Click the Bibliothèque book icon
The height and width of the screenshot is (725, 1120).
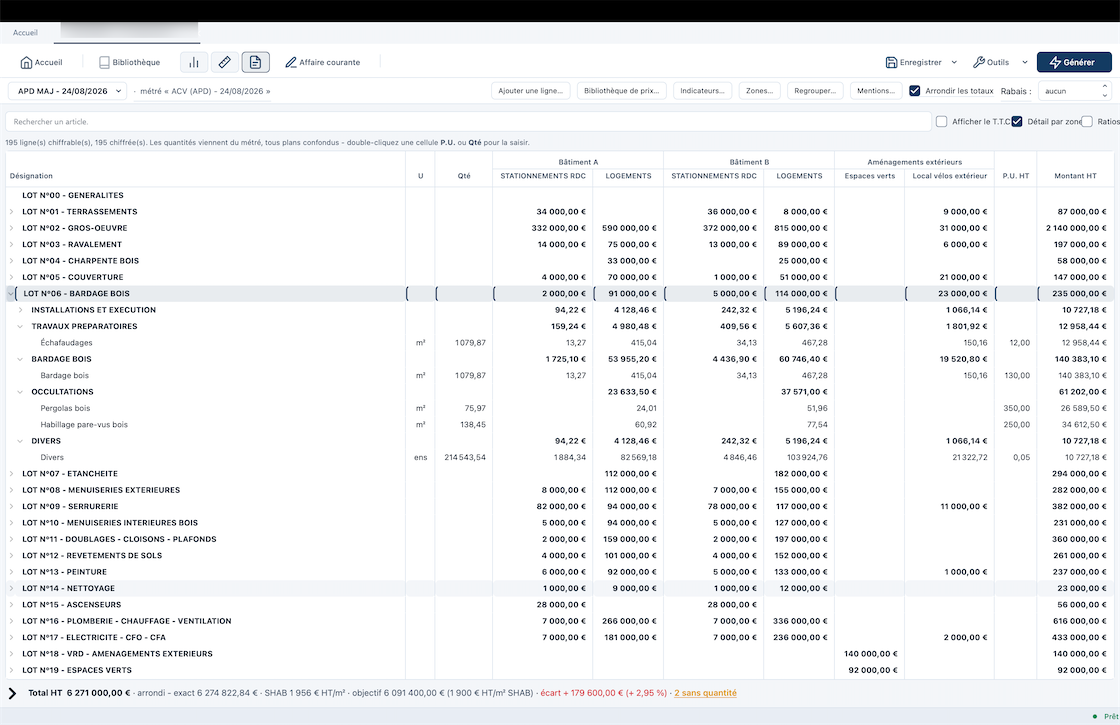(x=104, y=62)
